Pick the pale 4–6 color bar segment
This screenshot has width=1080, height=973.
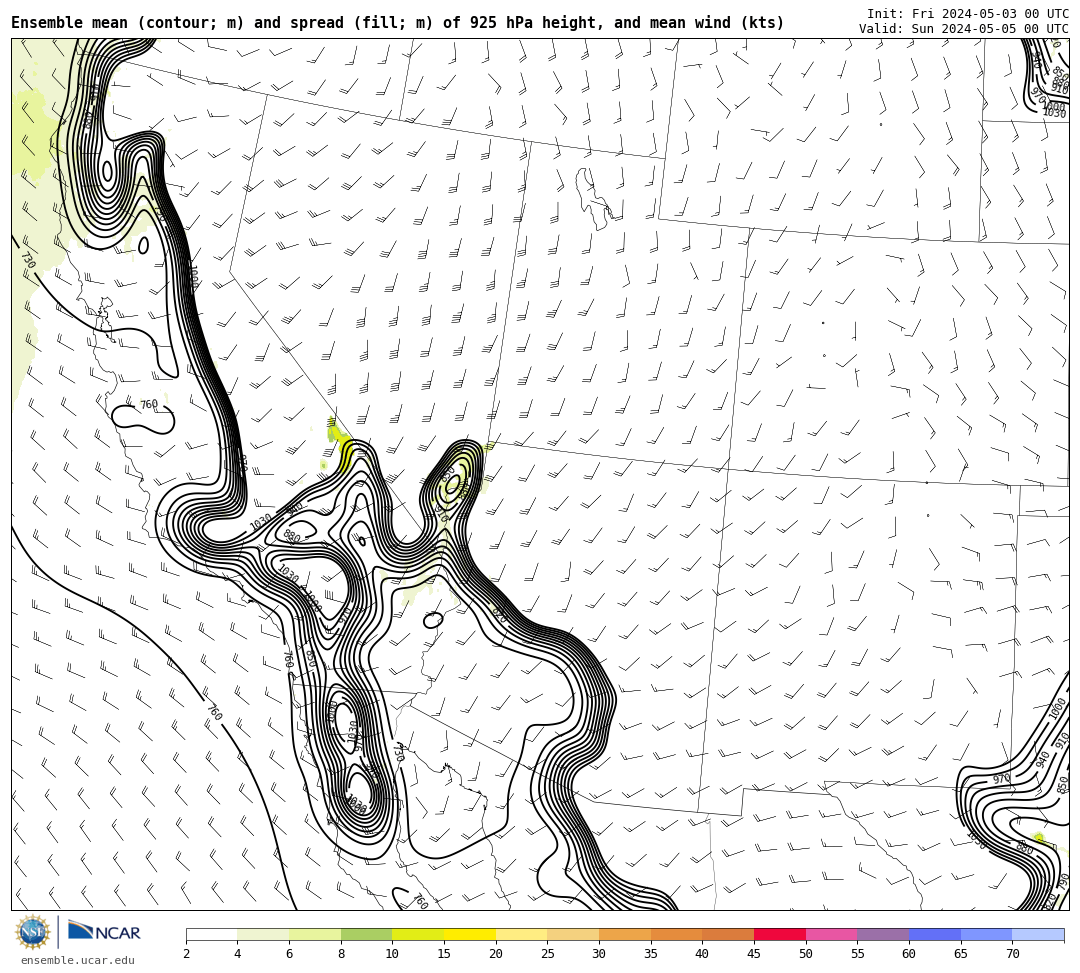click(263, 934)
